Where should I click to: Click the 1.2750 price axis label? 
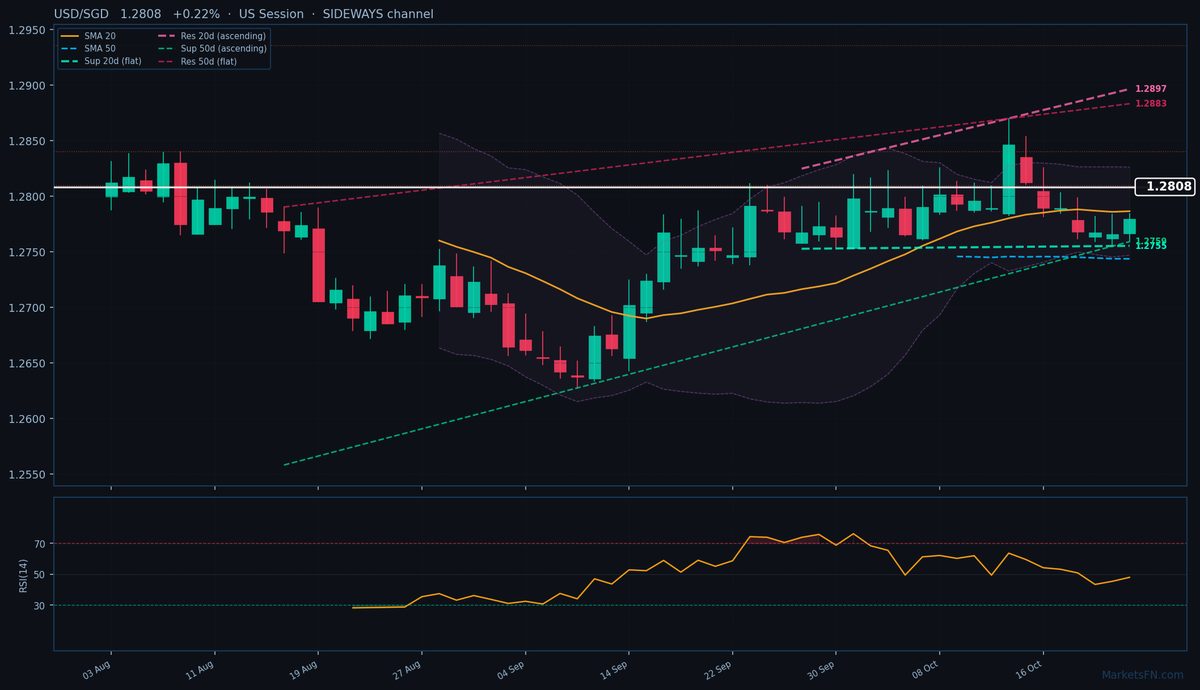27,252
